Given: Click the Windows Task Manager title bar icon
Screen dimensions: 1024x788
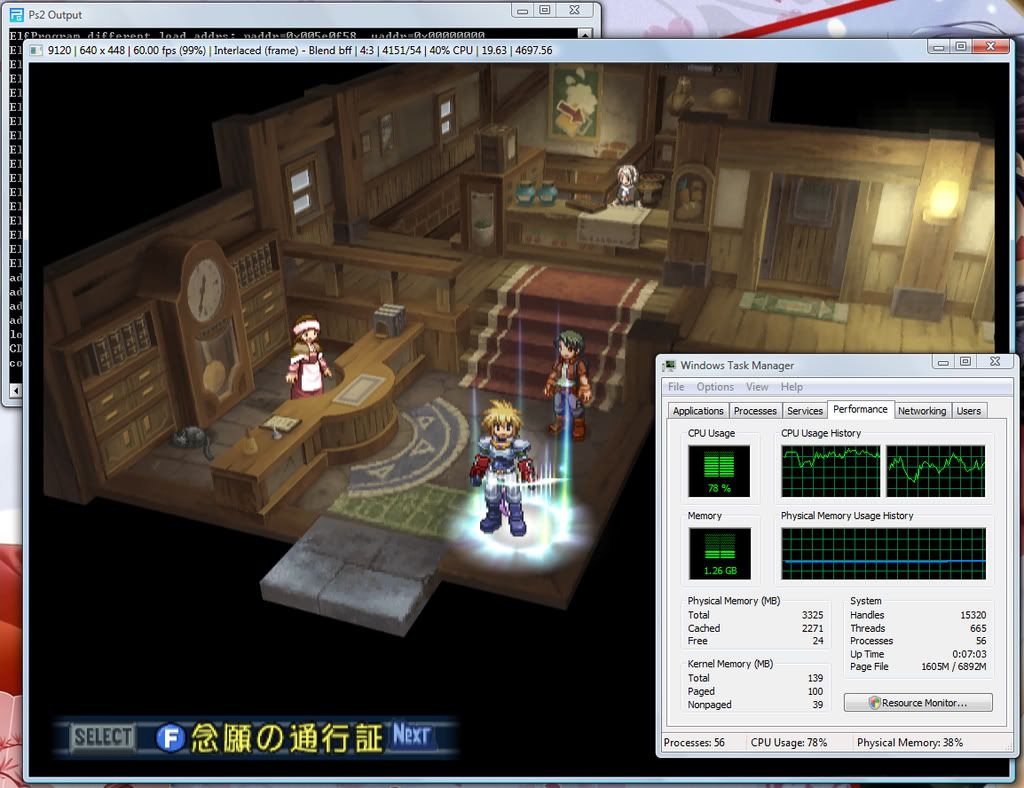Looking at the screenshot, I should point(669,366).
